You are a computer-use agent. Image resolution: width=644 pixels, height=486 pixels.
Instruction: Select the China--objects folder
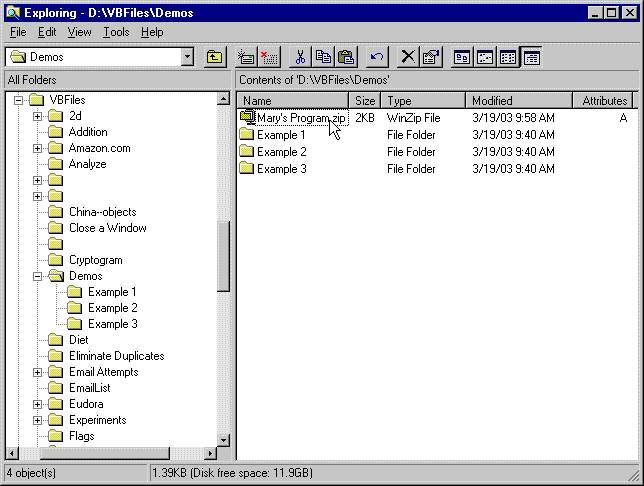(103, 212)
